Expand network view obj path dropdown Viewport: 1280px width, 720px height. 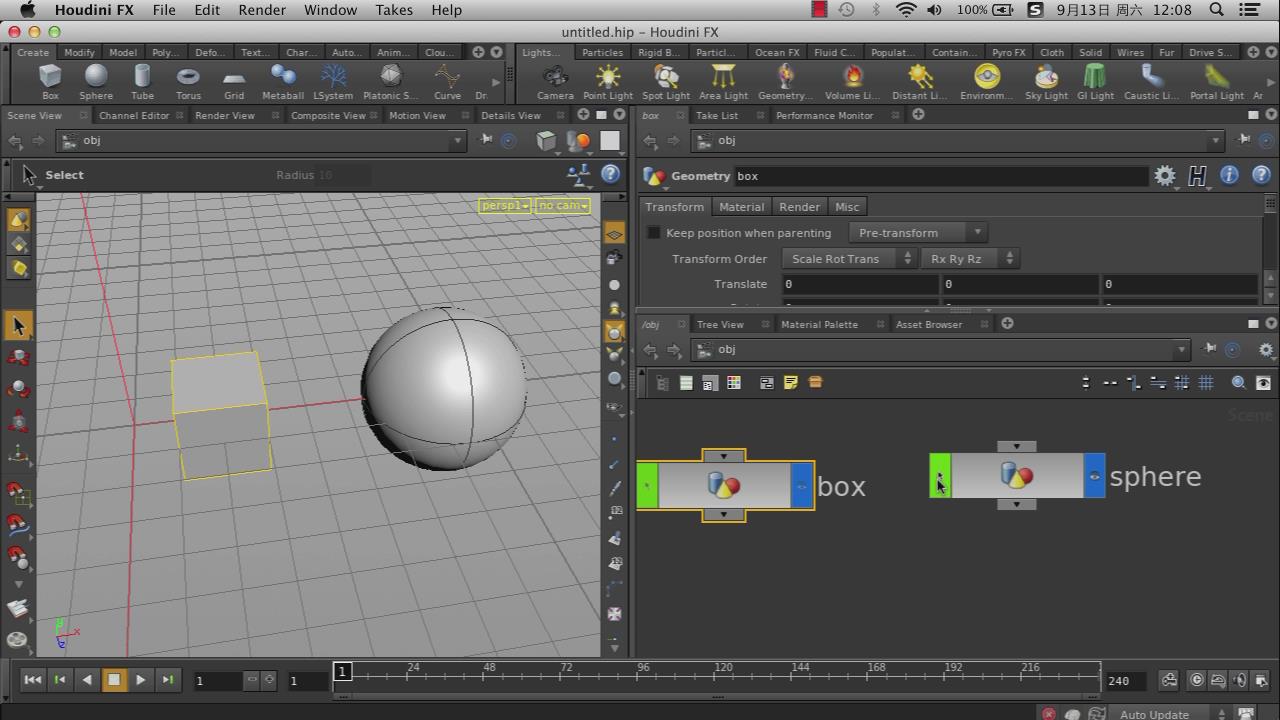1182,349
